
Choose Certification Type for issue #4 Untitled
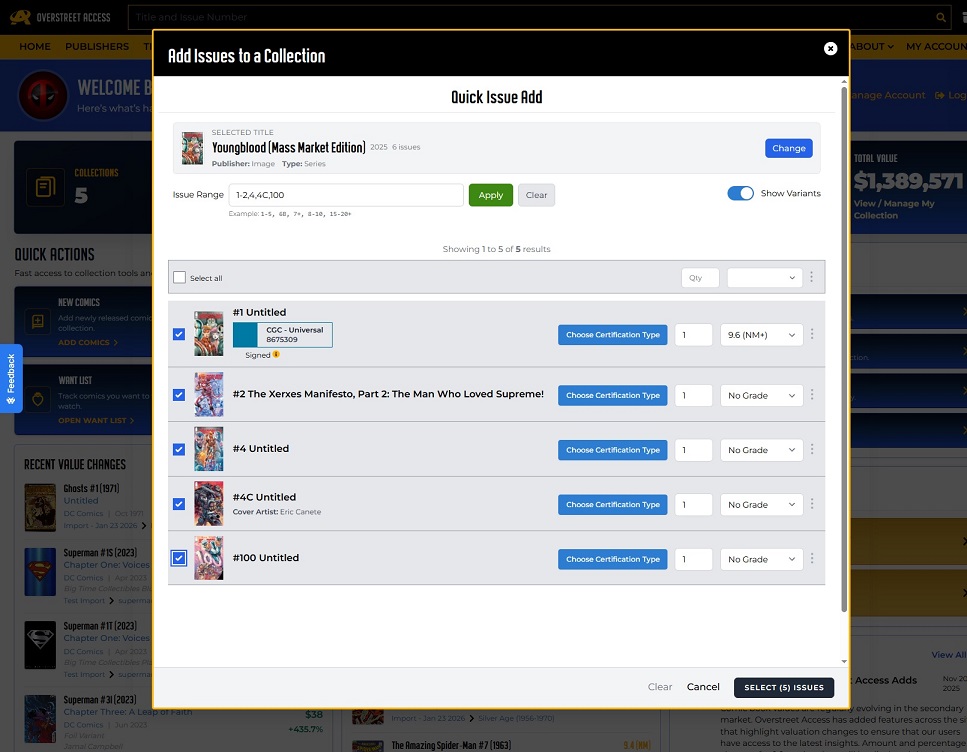pyautogui.click(x=612, y=450)
